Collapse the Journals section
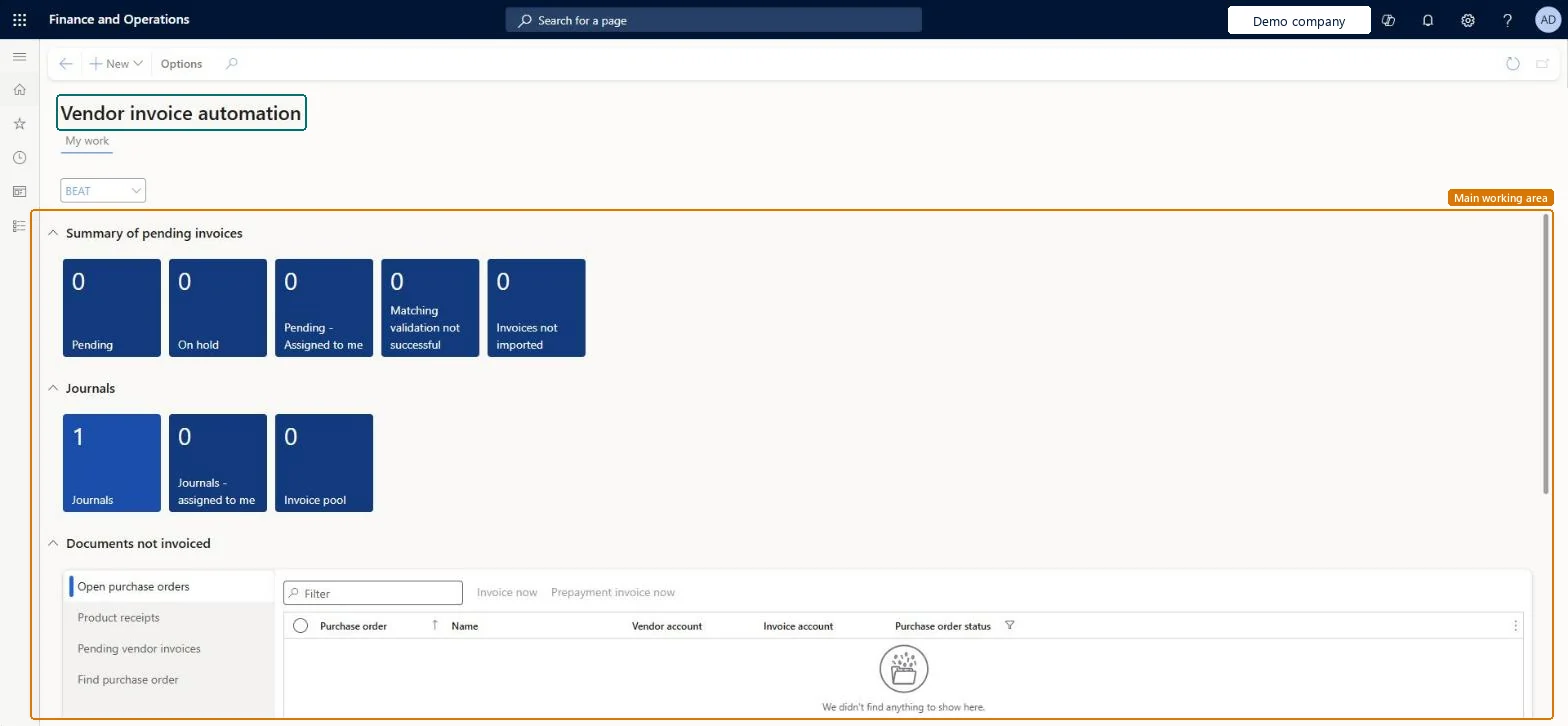The image size is (1568, 726). click(53, 388)
